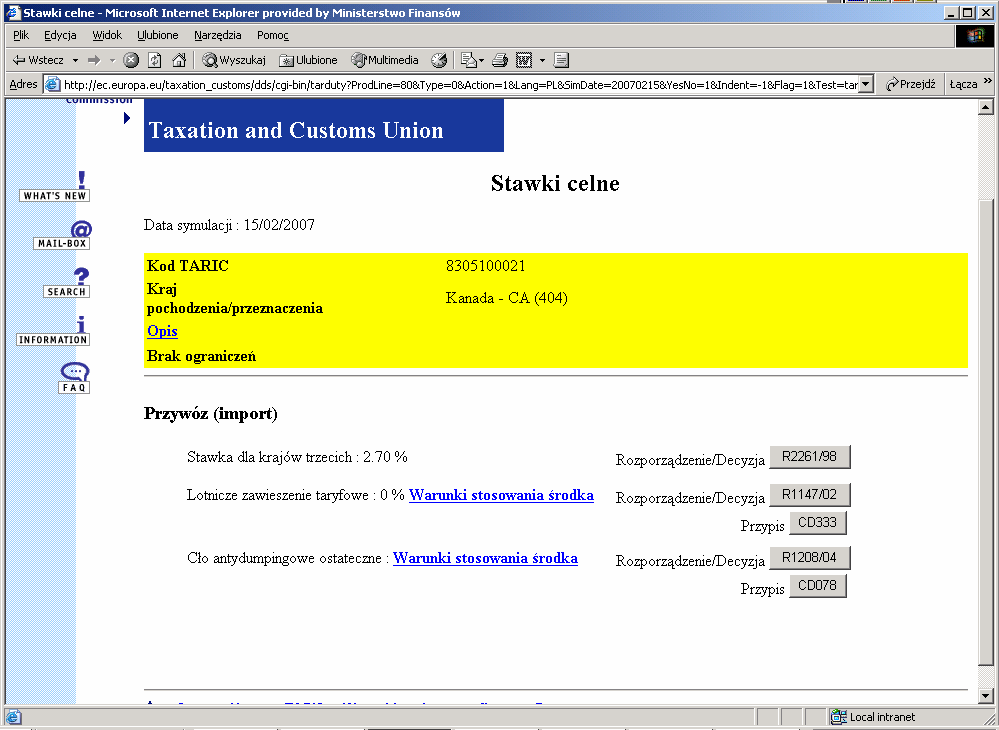Open the Pomoc menu
The image size is (999, 730).
[x=273, y=35]
